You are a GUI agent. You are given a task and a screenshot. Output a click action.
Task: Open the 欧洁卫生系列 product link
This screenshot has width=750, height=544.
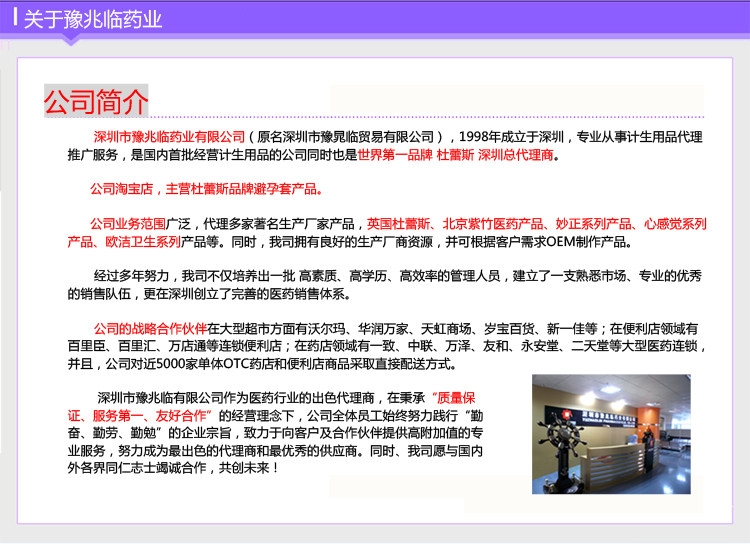(143, 241)
